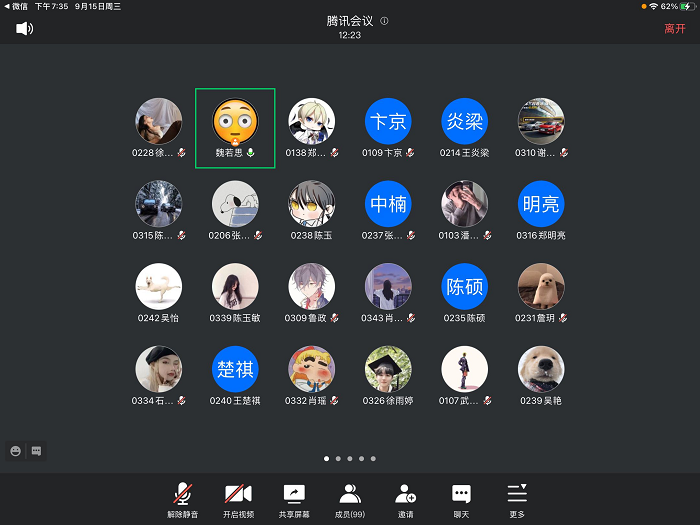Unmute microphone with 解除静音

182,498
